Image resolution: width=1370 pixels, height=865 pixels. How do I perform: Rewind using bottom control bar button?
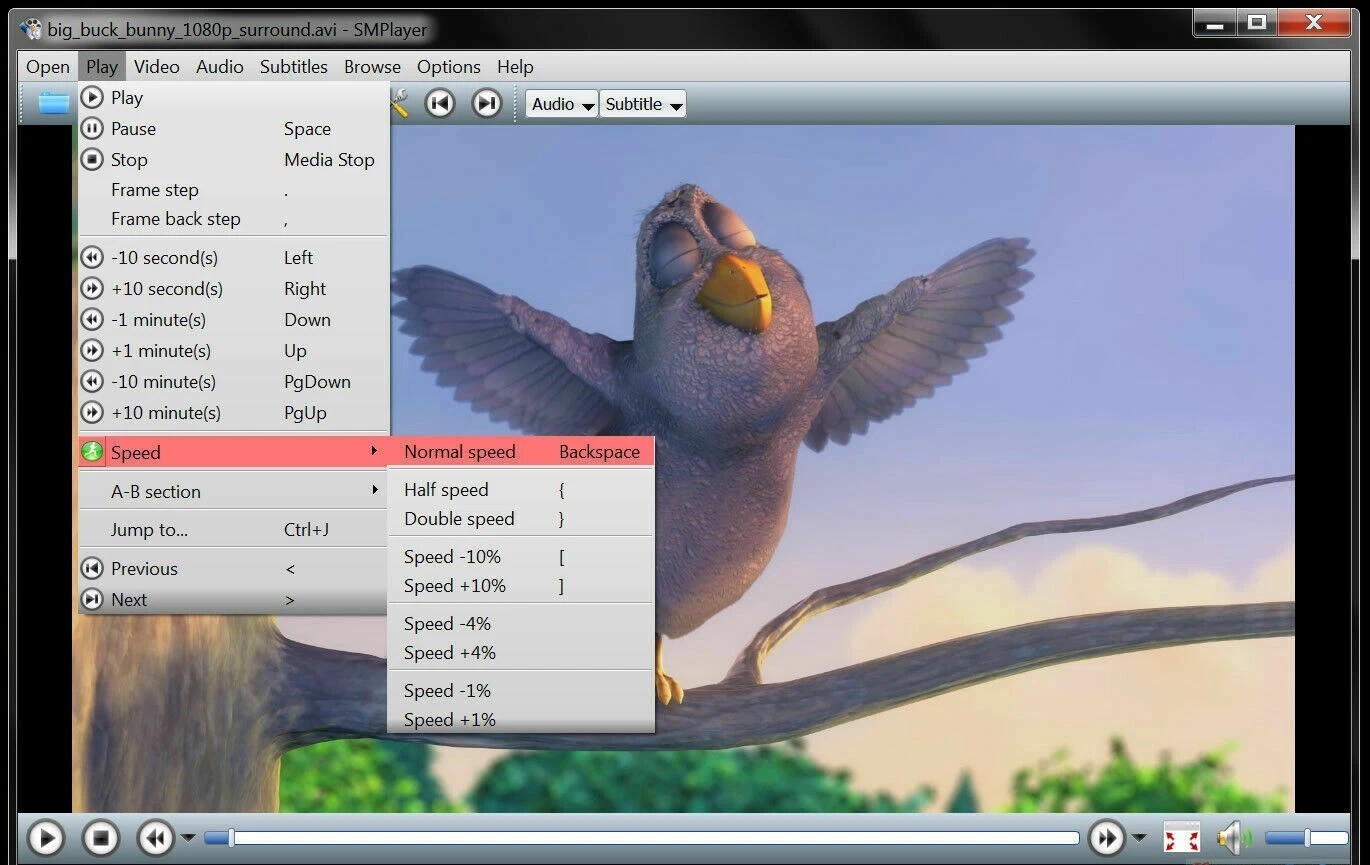(156, 838)
